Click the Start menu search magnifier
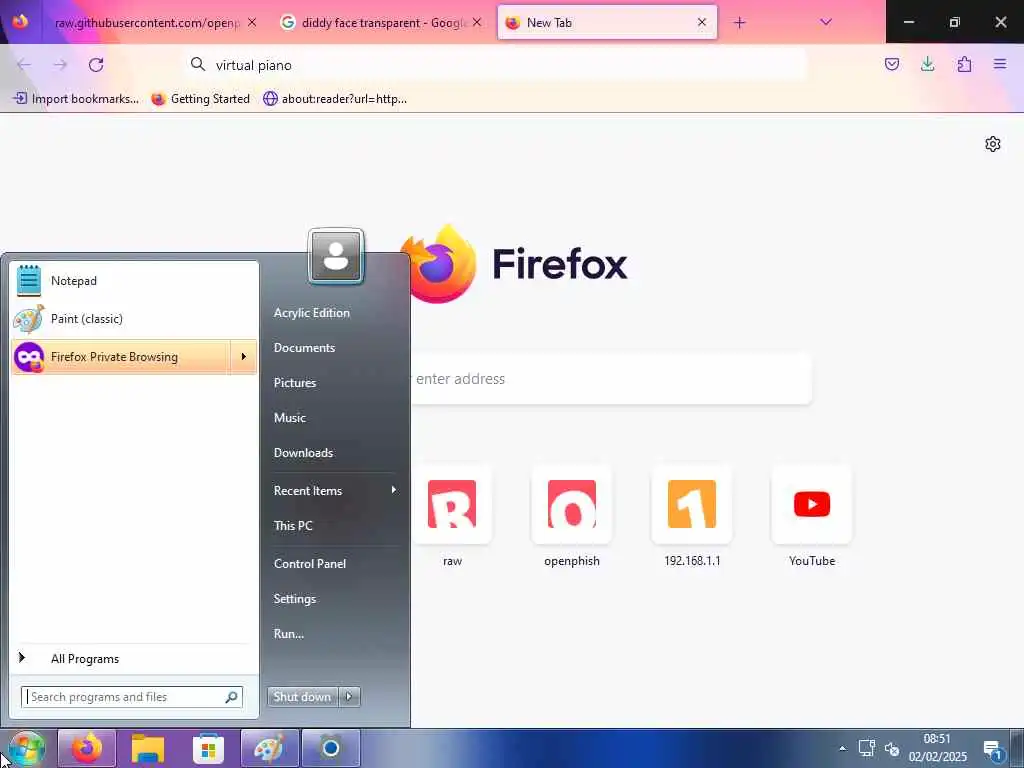Viewport: 1024px width, 768px height. tap(231, 697)
